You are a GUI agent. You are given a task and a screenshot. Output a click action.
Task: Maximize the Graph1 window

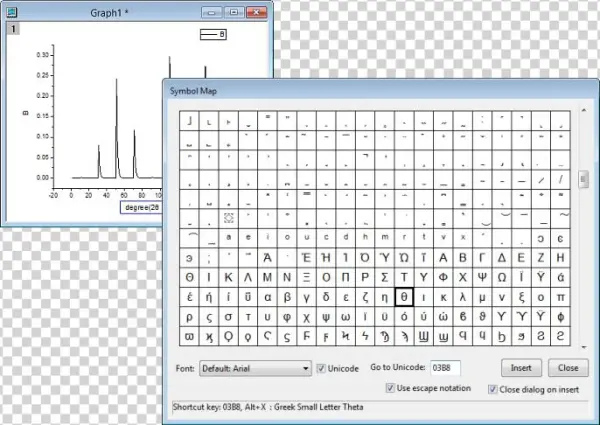234,12
